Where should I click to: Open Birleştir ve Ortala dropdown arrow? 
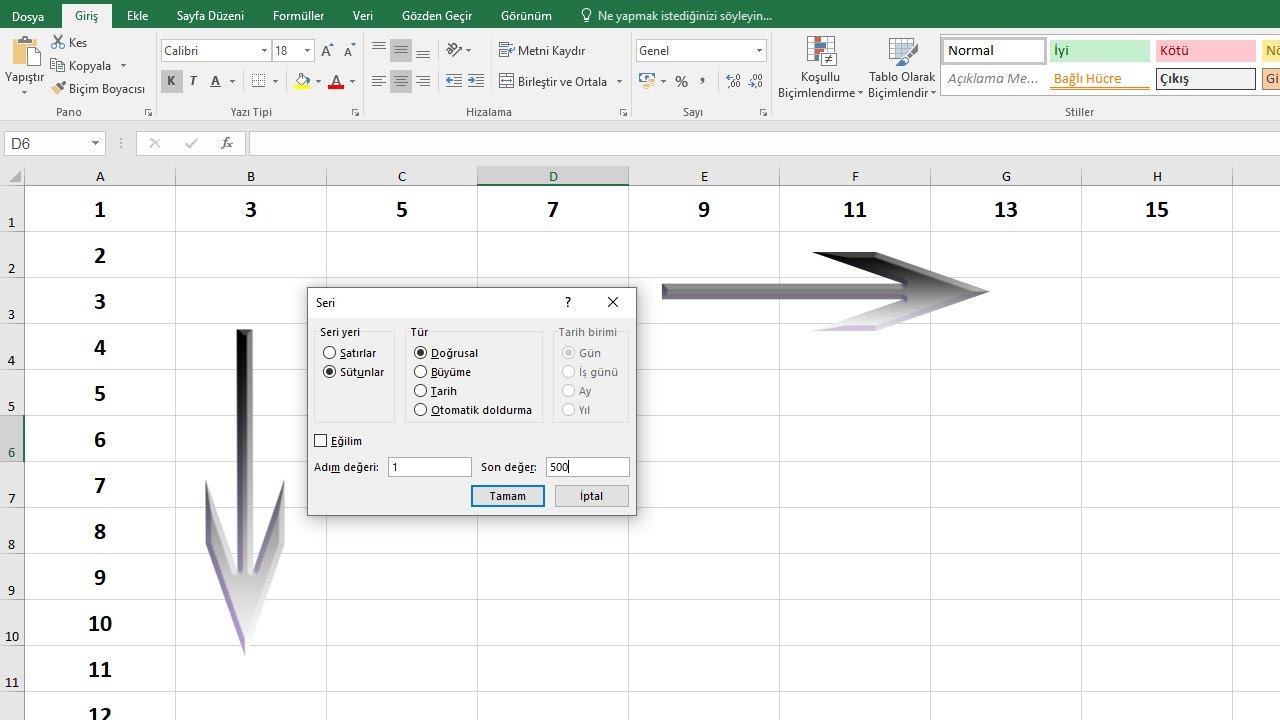(619, 82)
